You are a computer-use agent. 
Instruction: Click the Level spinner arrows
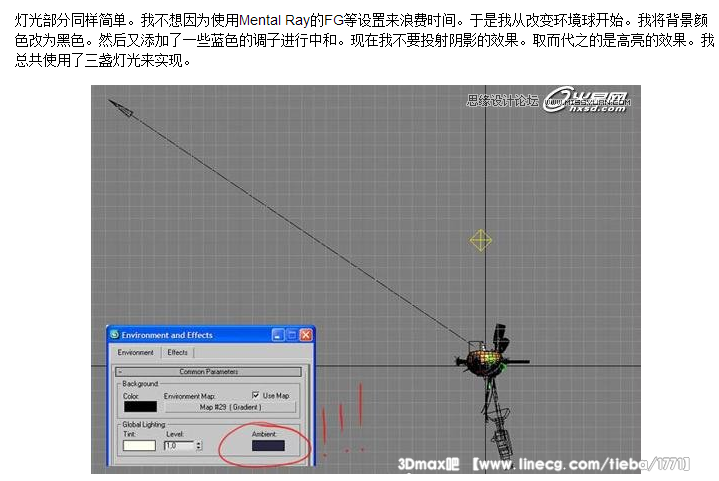(199, 446)
